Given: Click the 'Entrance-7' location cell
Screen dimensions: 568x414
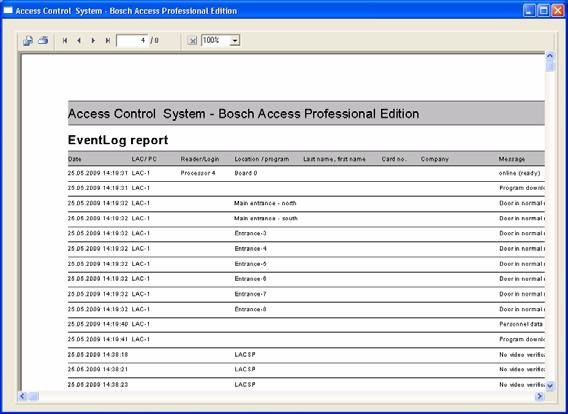Looking at the screenshot, I should click(x=250, y=294).
